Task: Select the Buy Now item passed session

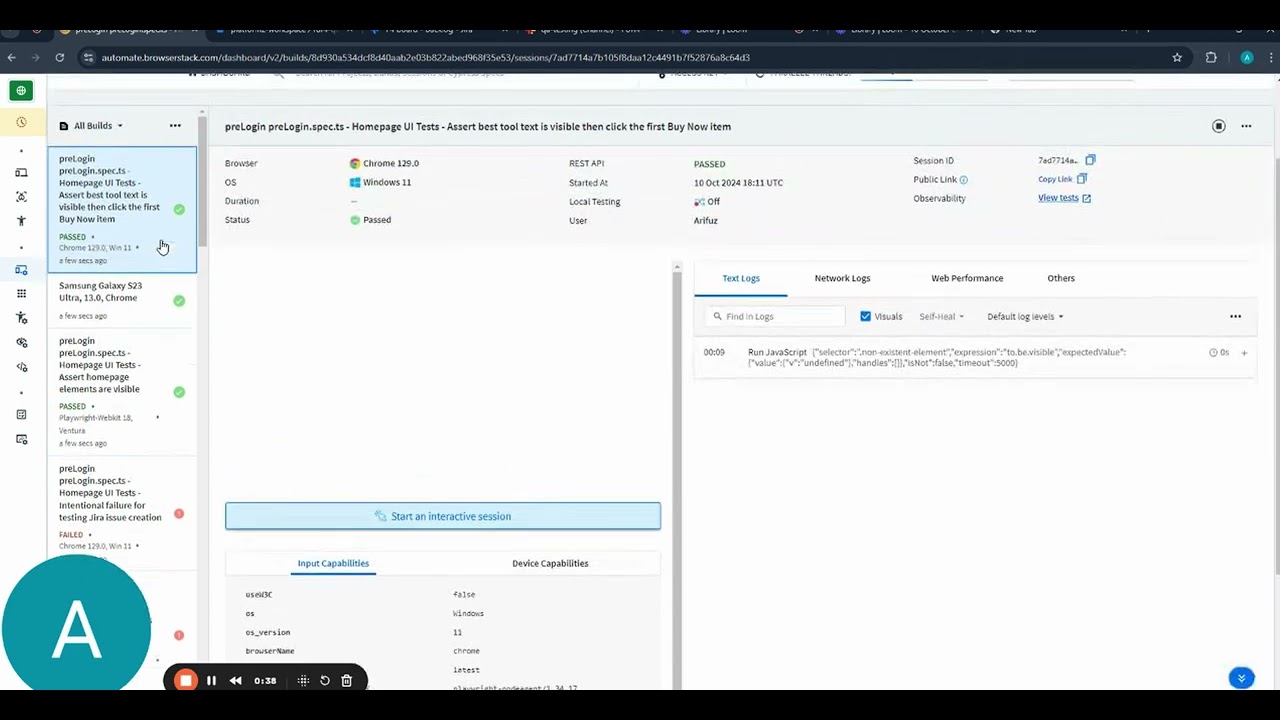Action: tap(122, 209)
